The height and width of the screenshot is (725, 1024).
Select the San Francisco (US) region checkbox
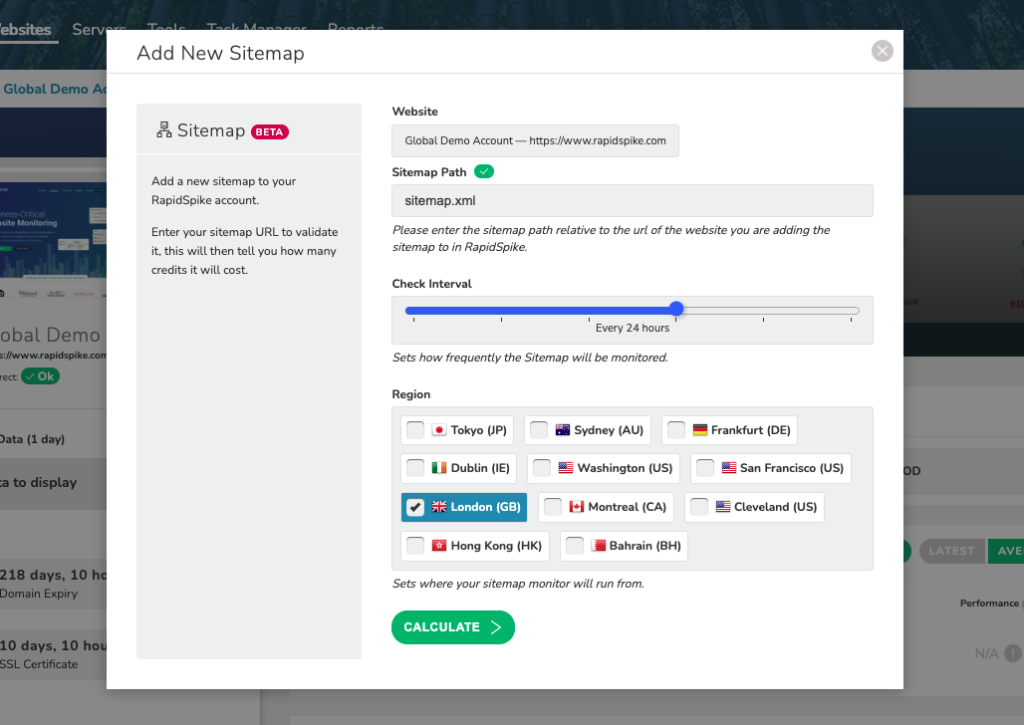(705, 468)
